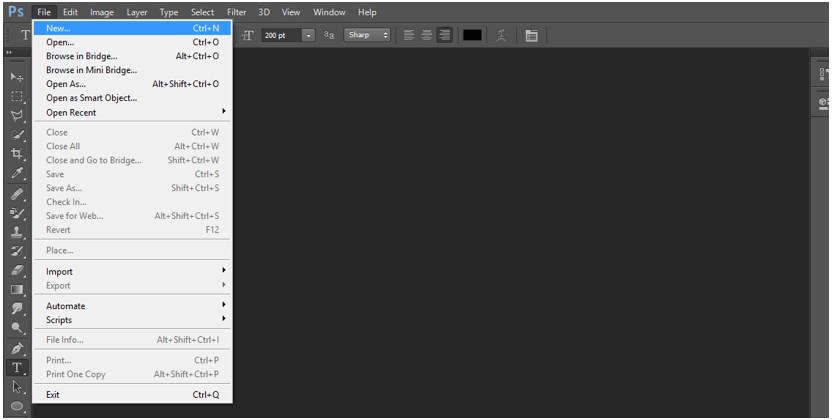Select the Smudge tool

coord(17,309)
